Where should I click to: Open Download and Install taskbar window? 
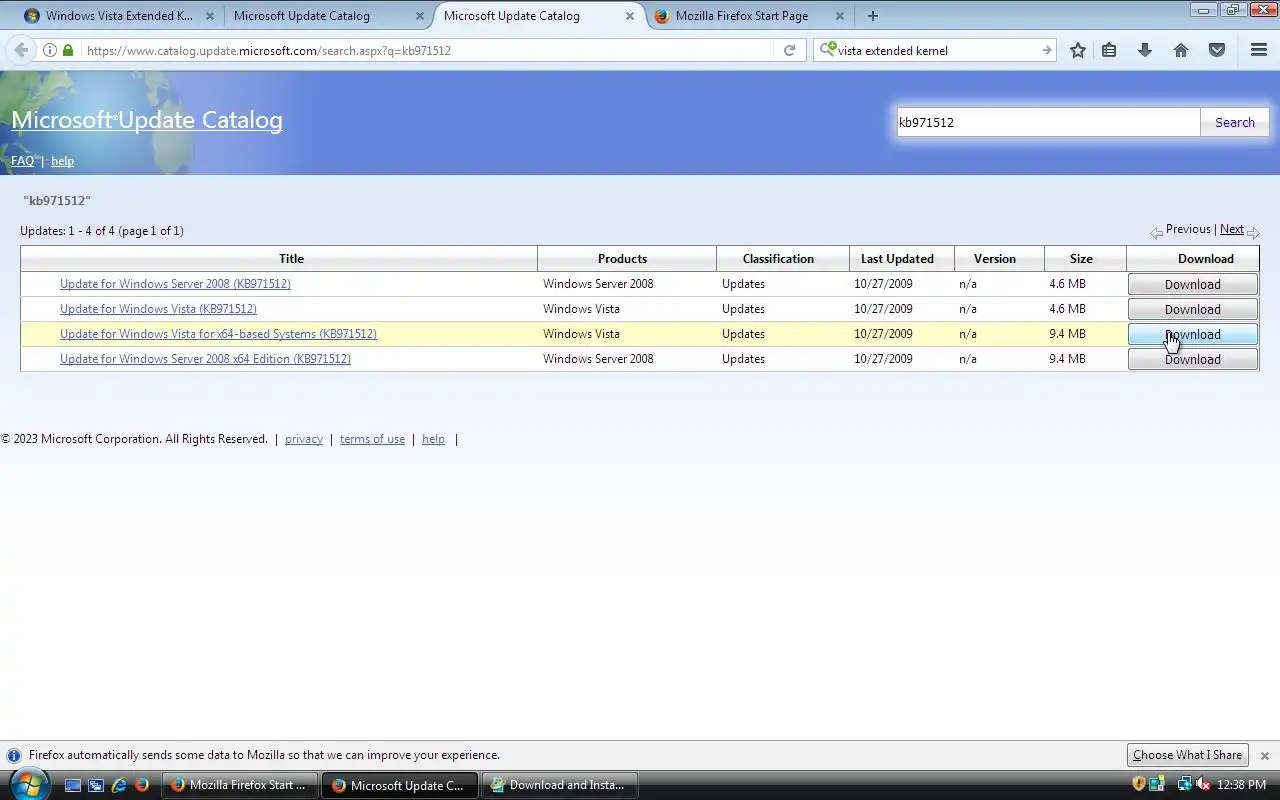pyautogui.click(x=559, y=785)
